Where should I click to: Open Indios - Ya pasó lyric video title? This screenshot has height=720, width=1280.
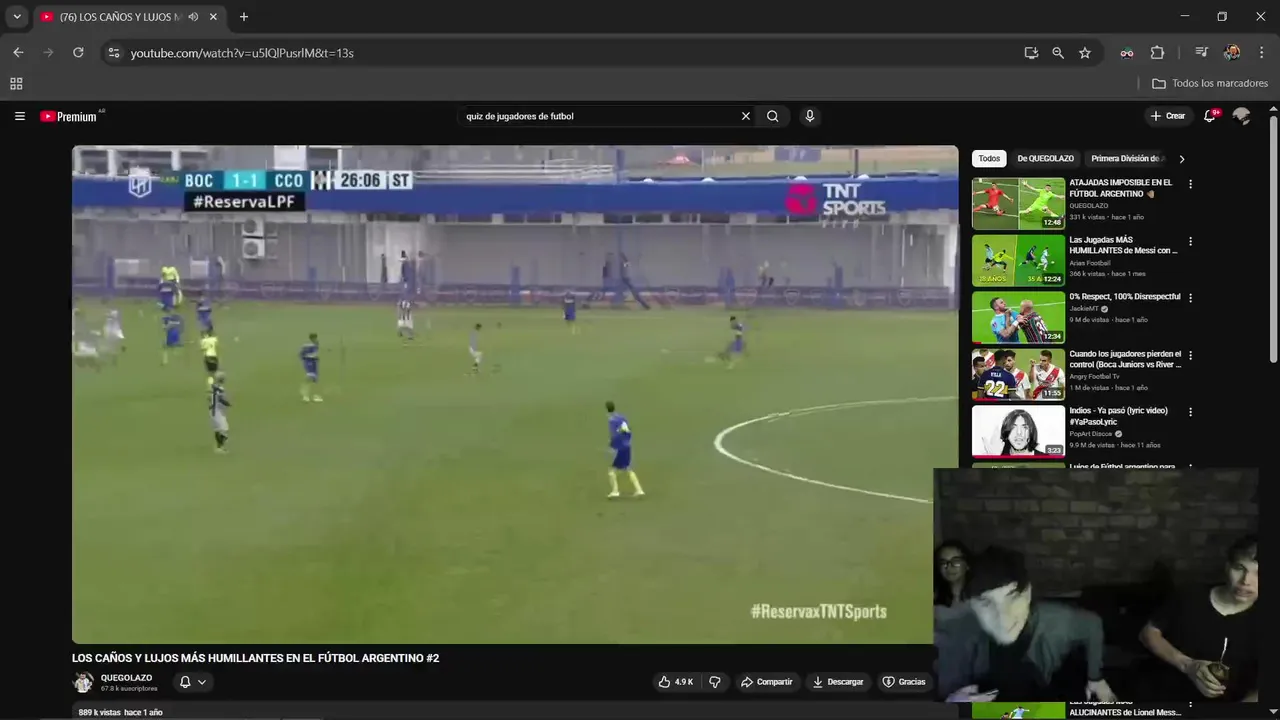pyautogui.click(x=1118, y=416)
